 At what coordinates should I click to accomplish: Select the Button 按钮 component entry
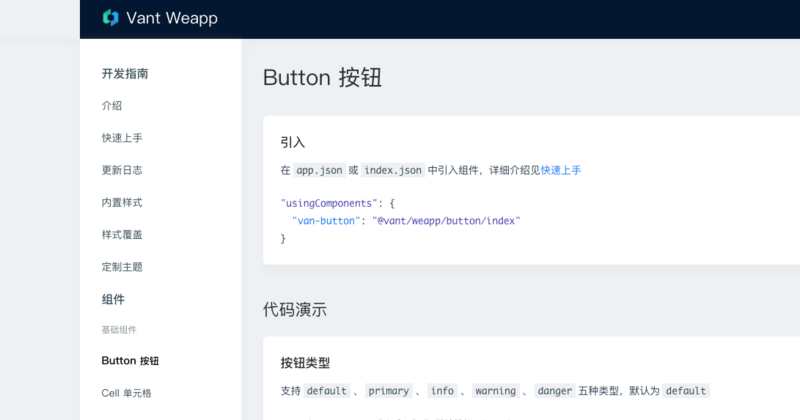[130, 361]
